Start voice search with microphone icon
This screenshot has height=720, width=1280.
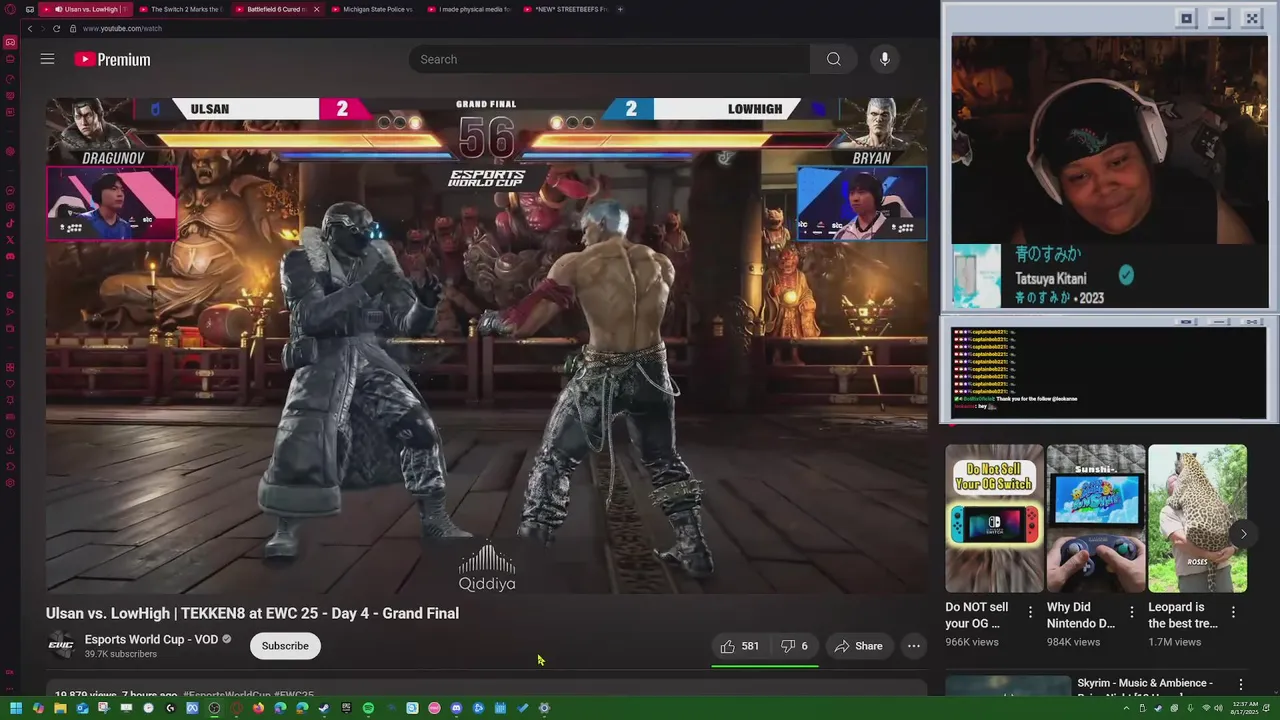coord(885,59)
